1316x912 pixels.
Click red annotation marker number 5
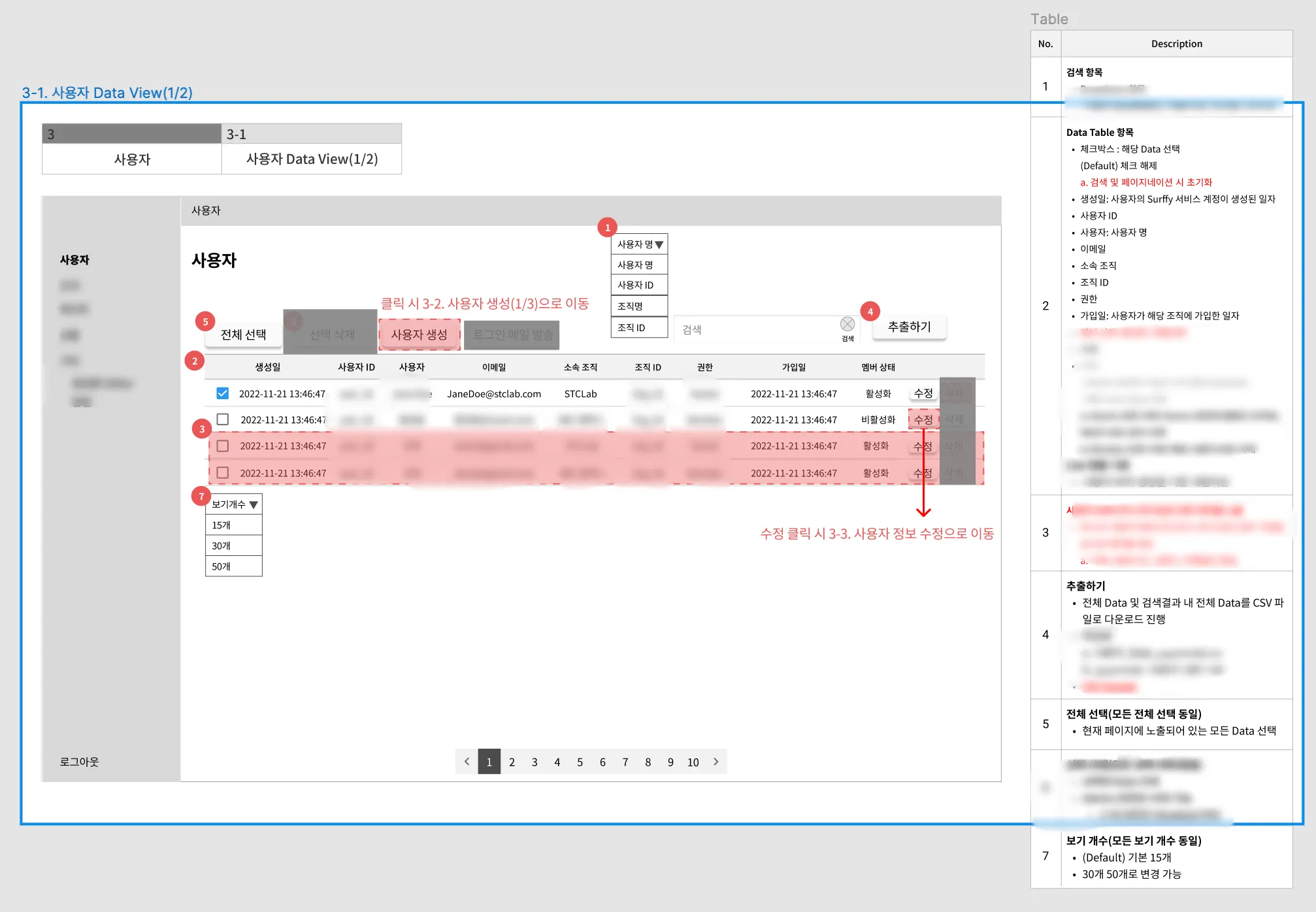coord(205,321)
